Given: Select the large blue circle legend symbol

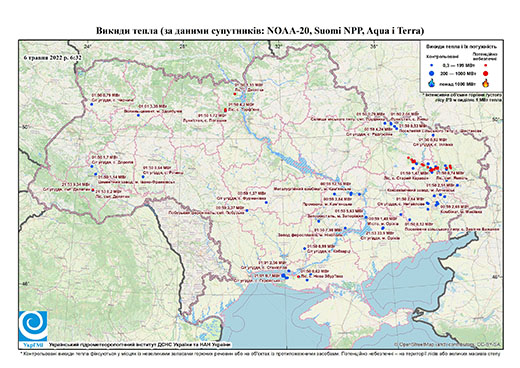Looking at the screenshot, I should click(x=432, y=73).
